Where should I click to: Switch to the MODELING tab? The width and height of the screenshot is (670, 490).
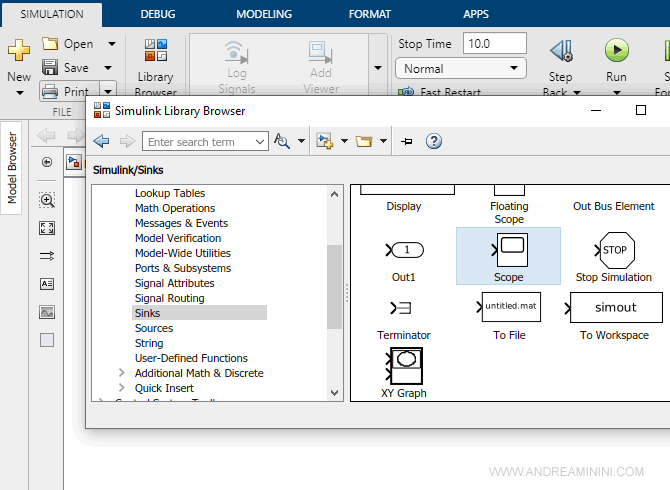(264, 14)
